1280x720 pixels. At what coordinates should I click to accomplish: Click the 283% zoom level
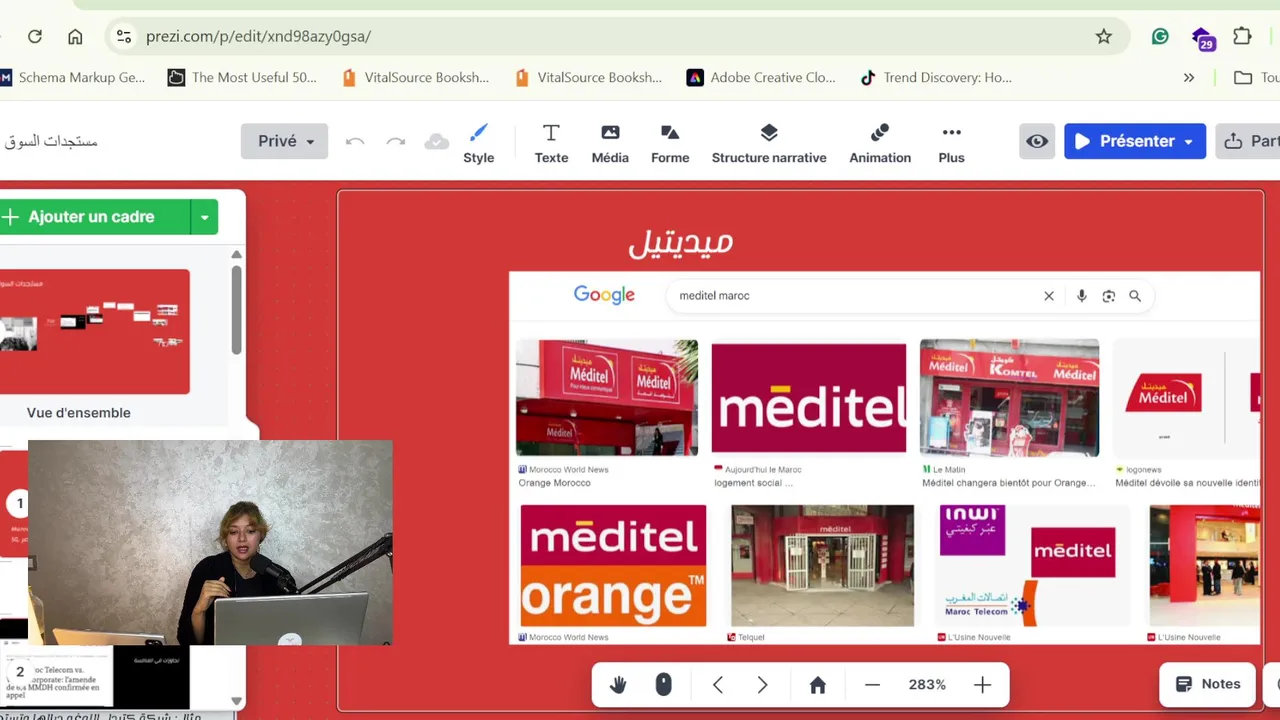[x=927, y=685]
